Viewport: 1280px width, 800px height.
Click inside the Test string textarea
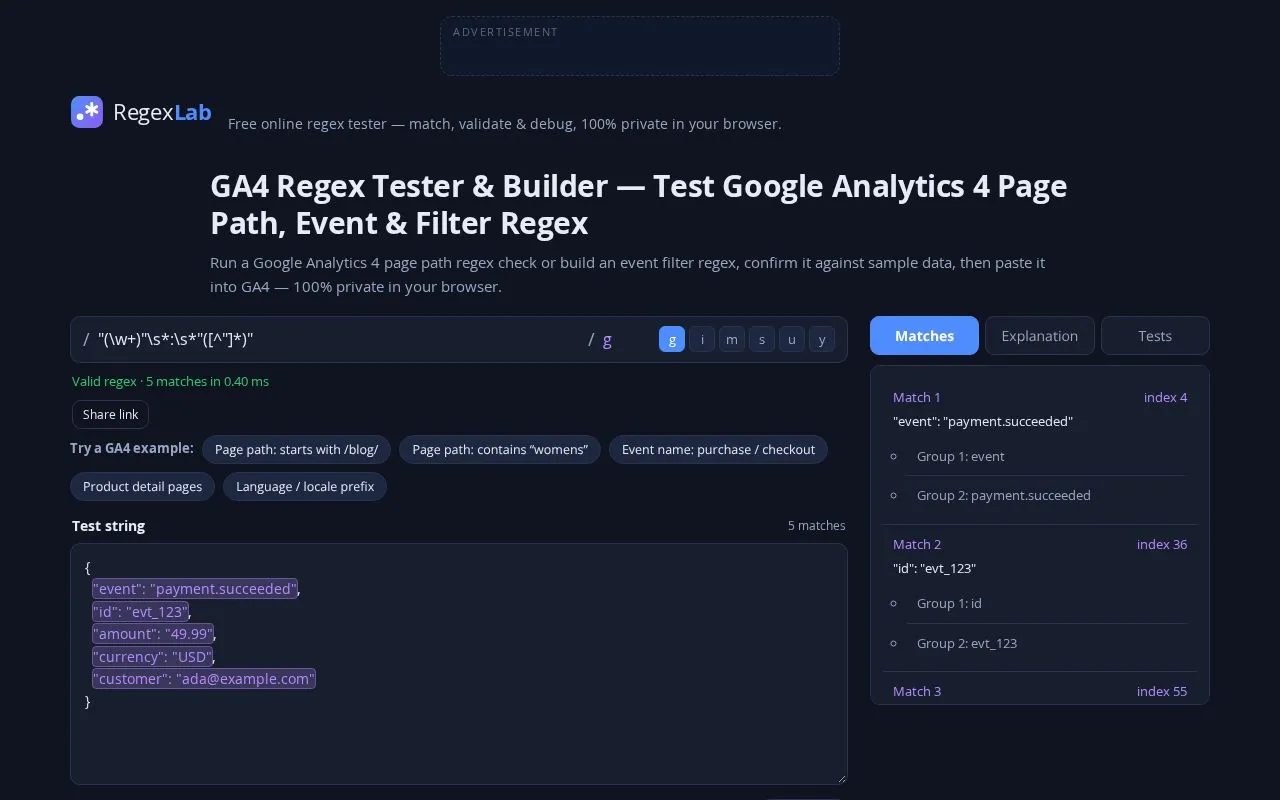pos(459,664)
